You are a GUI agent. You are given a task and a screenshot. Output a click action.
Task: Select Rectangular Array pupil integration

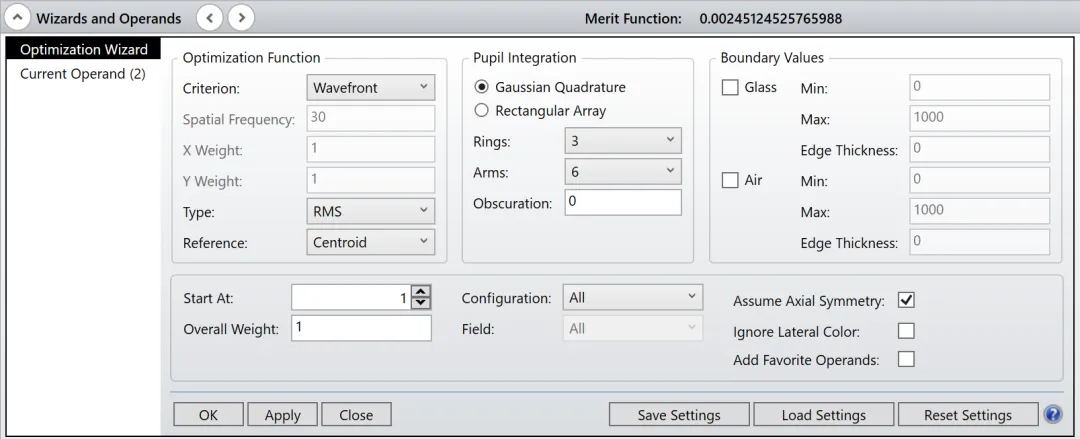482,111
